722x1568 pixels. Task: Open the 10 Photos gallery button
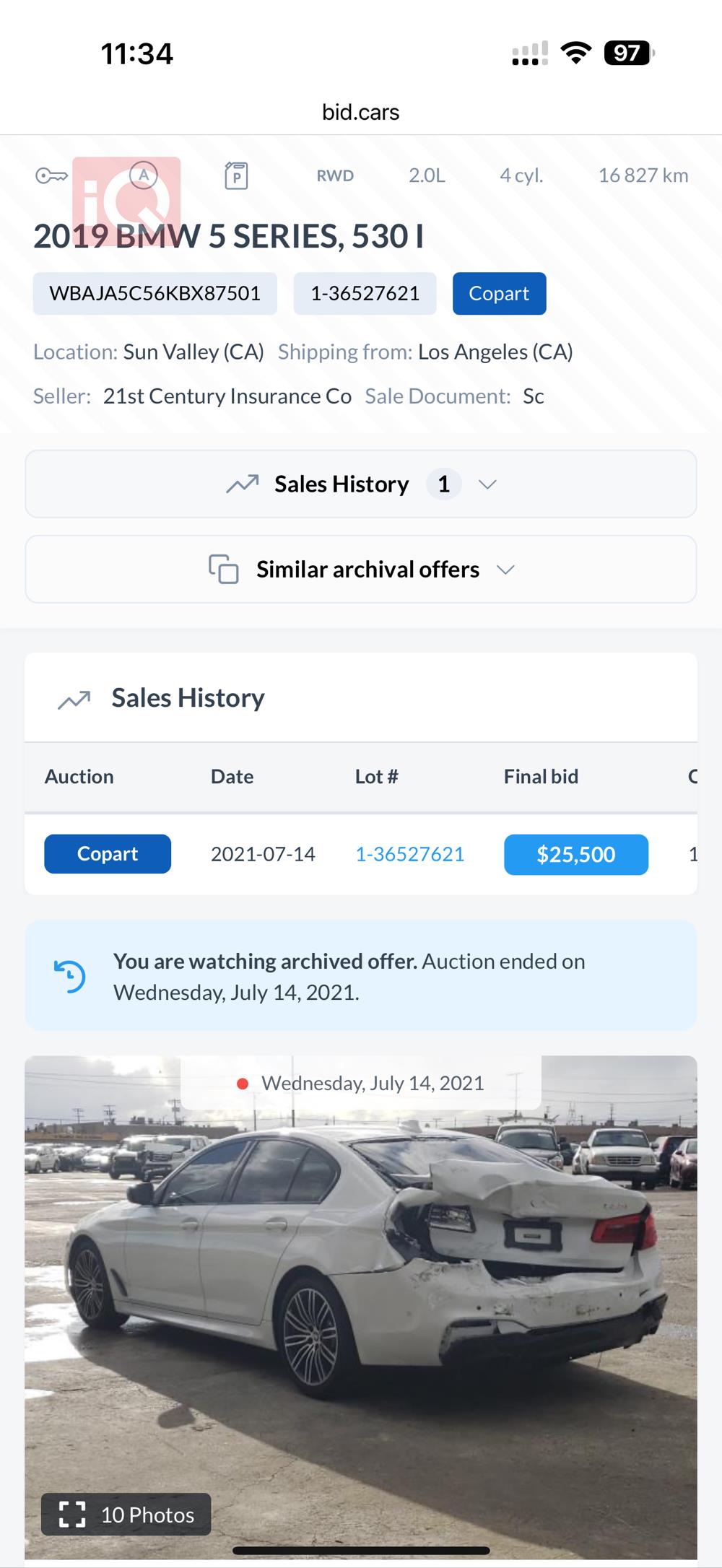tap(126, 1514)
